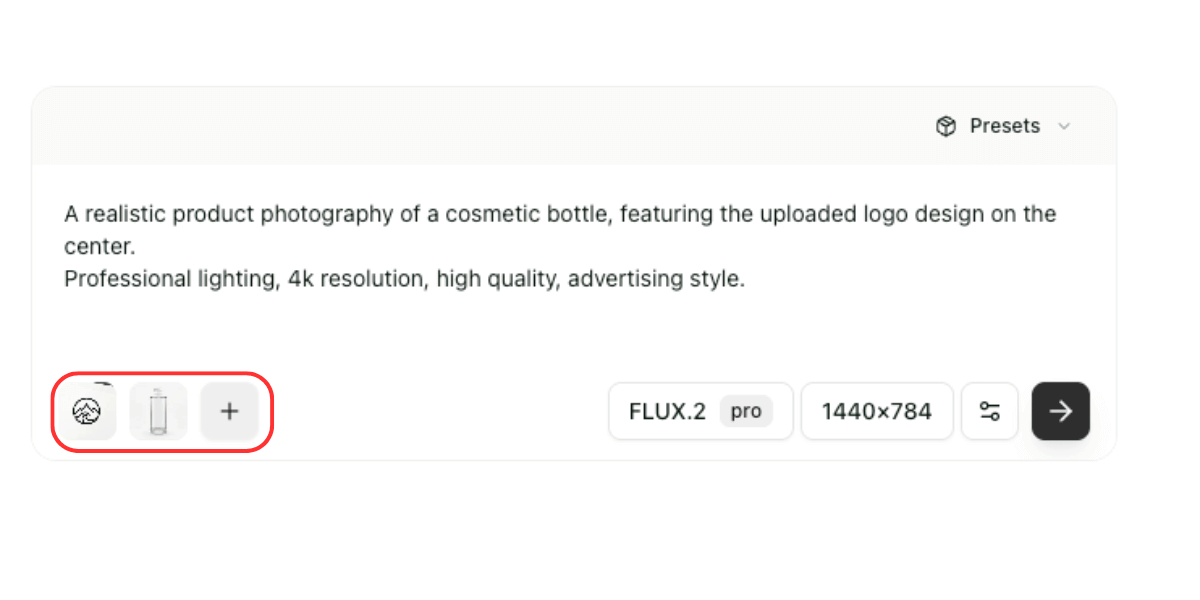Open the Presets dropdown label
Image resolution: width=1200 pixels, height=600 pixels.
(1004, 126)
